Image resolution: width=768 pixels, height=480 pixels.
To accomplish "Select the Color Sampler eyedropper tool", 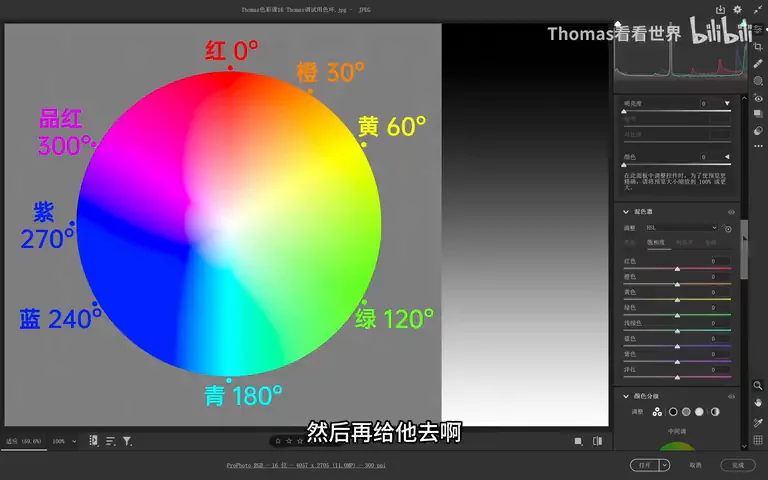I will coord(758,422).
